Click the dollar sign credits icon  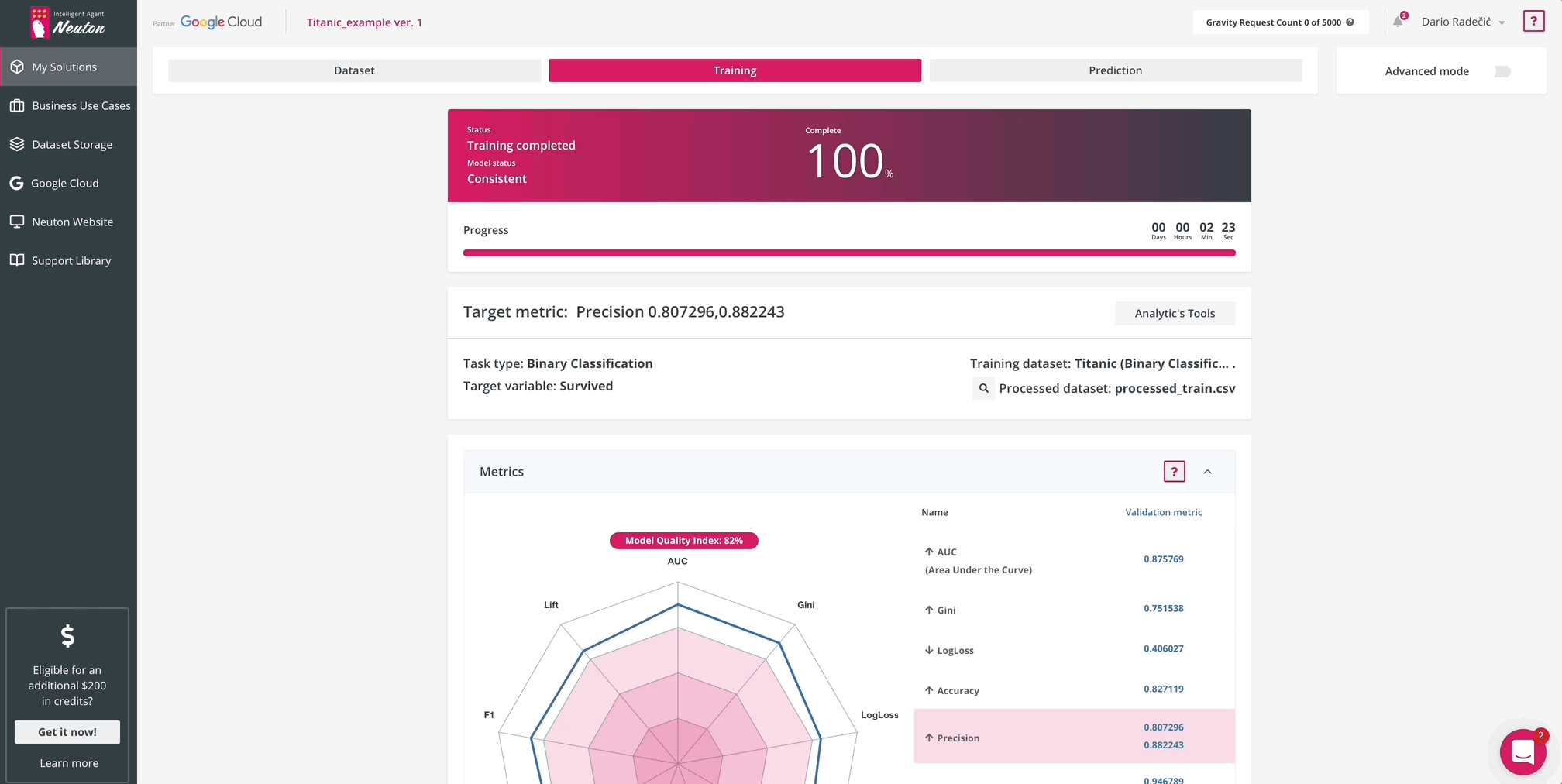pos(67,636)
